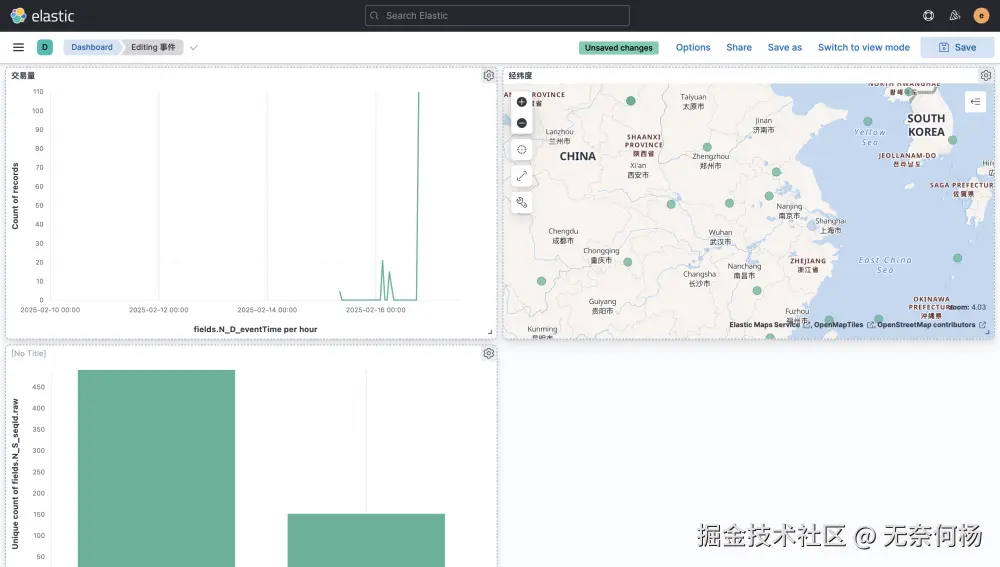Open panel options gear for 经纬度 map
The image size is (1000, 567).
(x=986, y=75)
